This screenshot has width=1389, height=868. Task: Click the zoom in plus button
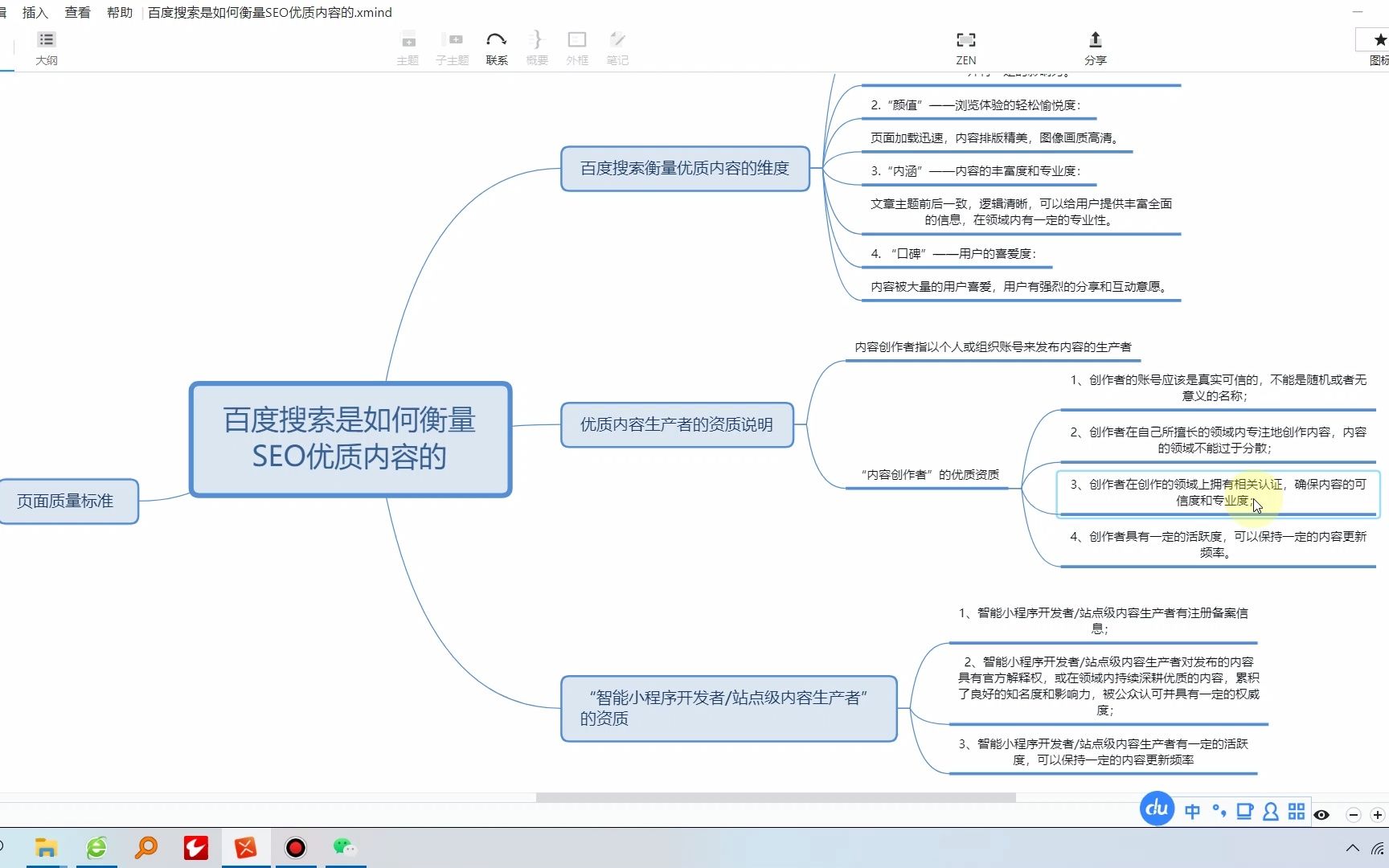1378,815
